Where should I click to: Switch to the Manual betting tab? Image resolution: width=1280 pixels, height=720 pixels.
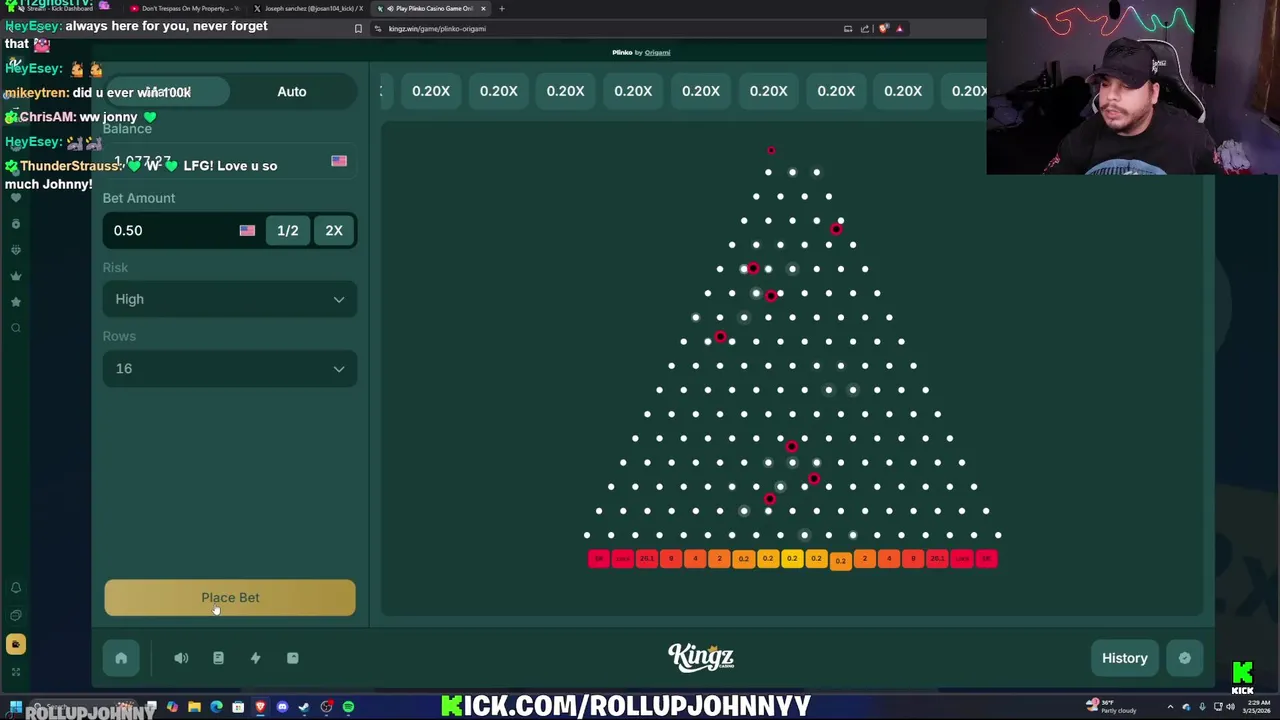coord(166,91)
